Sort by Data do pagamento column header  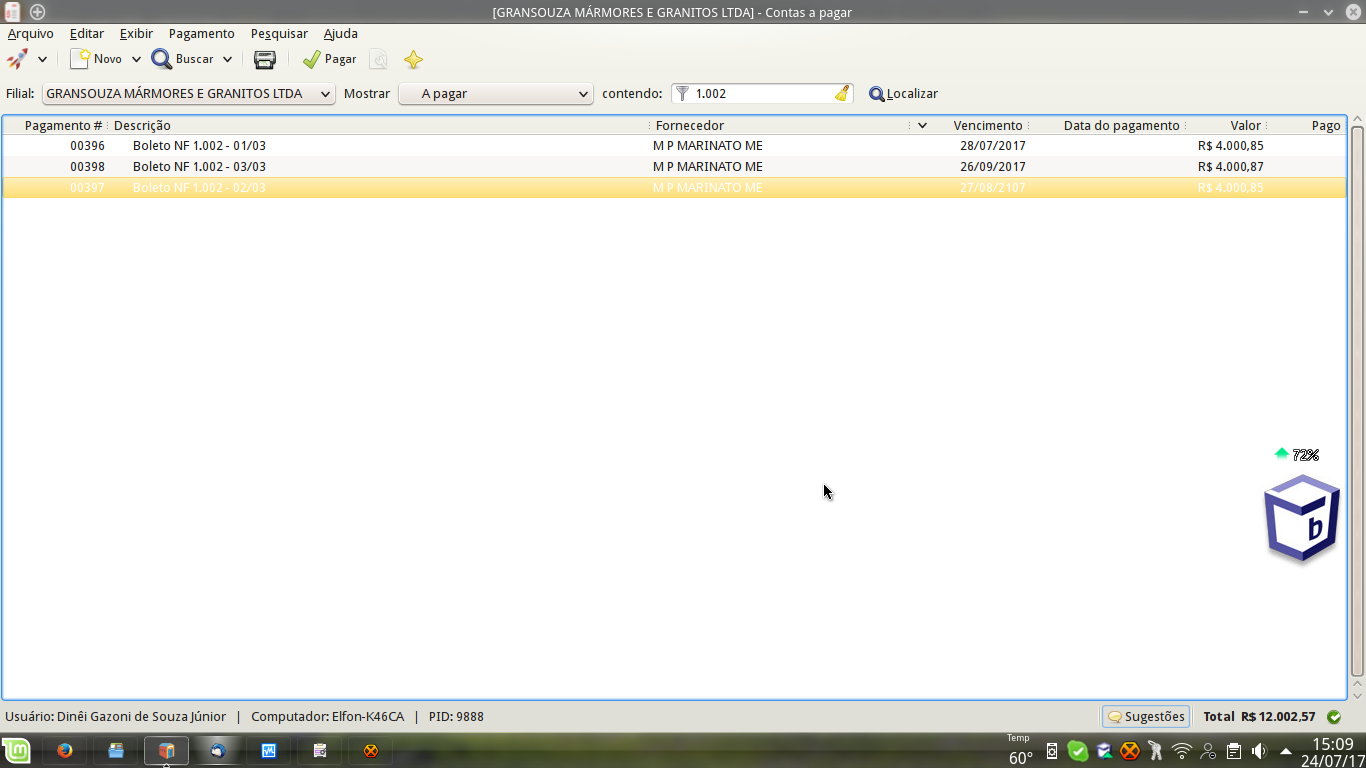click(1121, 125)
